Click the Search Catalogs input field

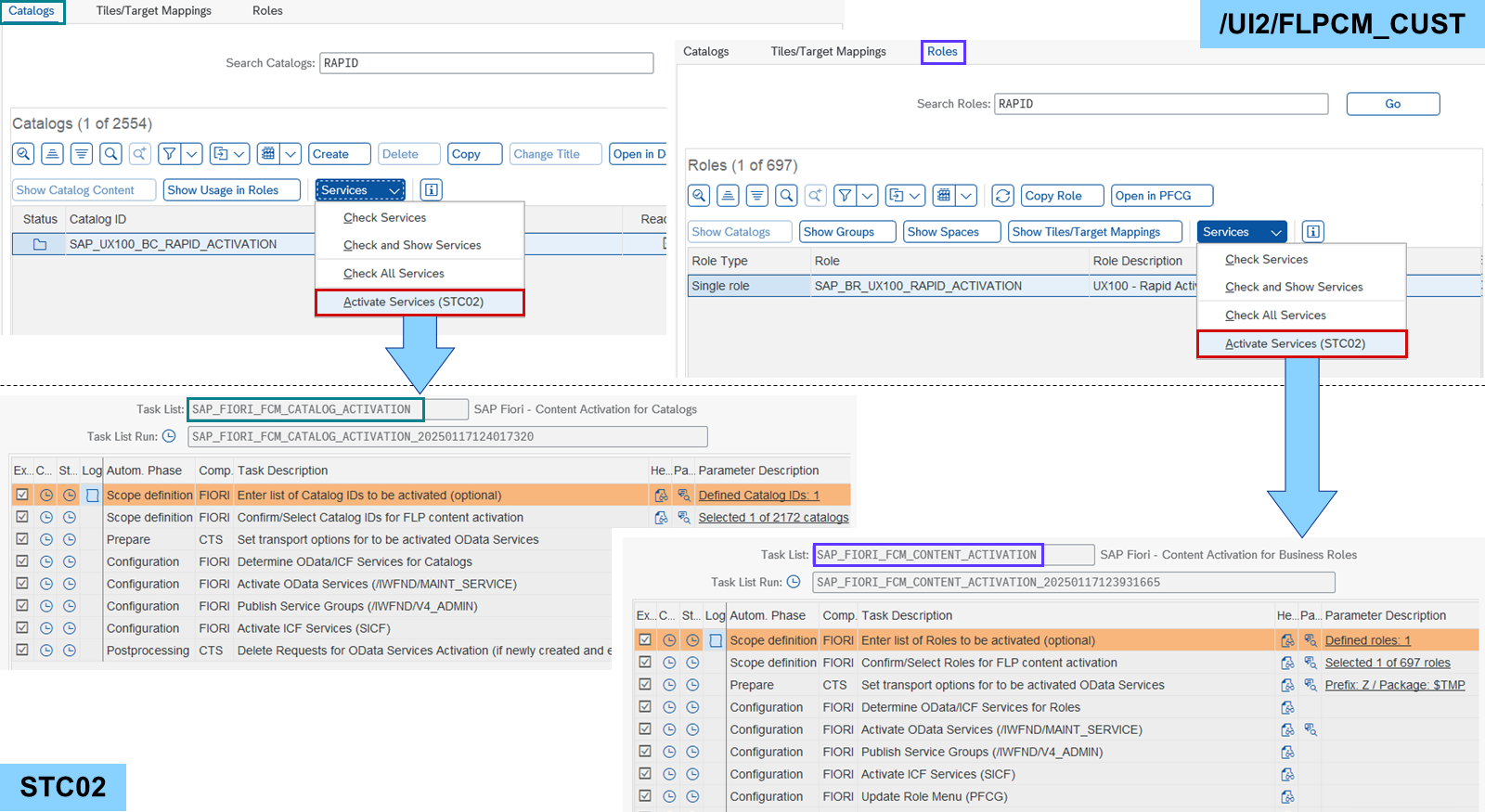coord(486,63)
